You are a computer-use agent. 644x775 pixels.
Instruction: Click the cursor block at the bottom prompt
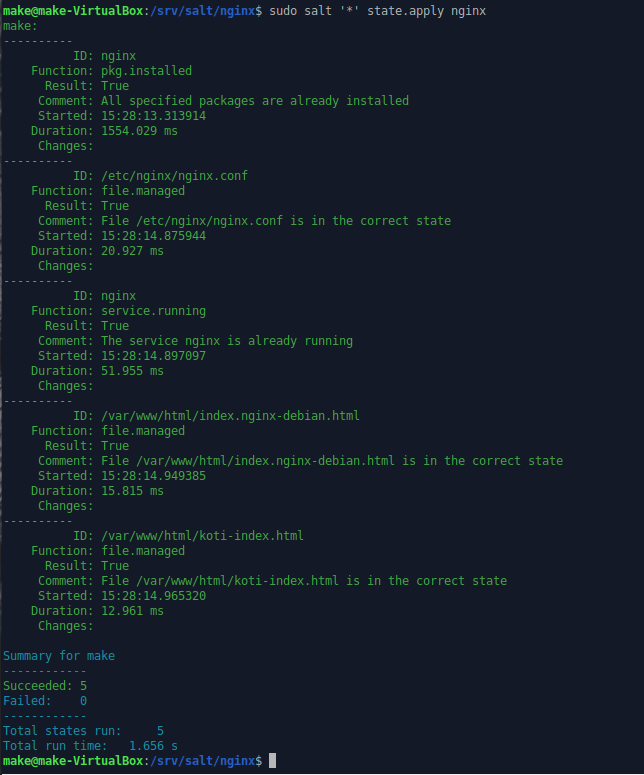point(273,762)
